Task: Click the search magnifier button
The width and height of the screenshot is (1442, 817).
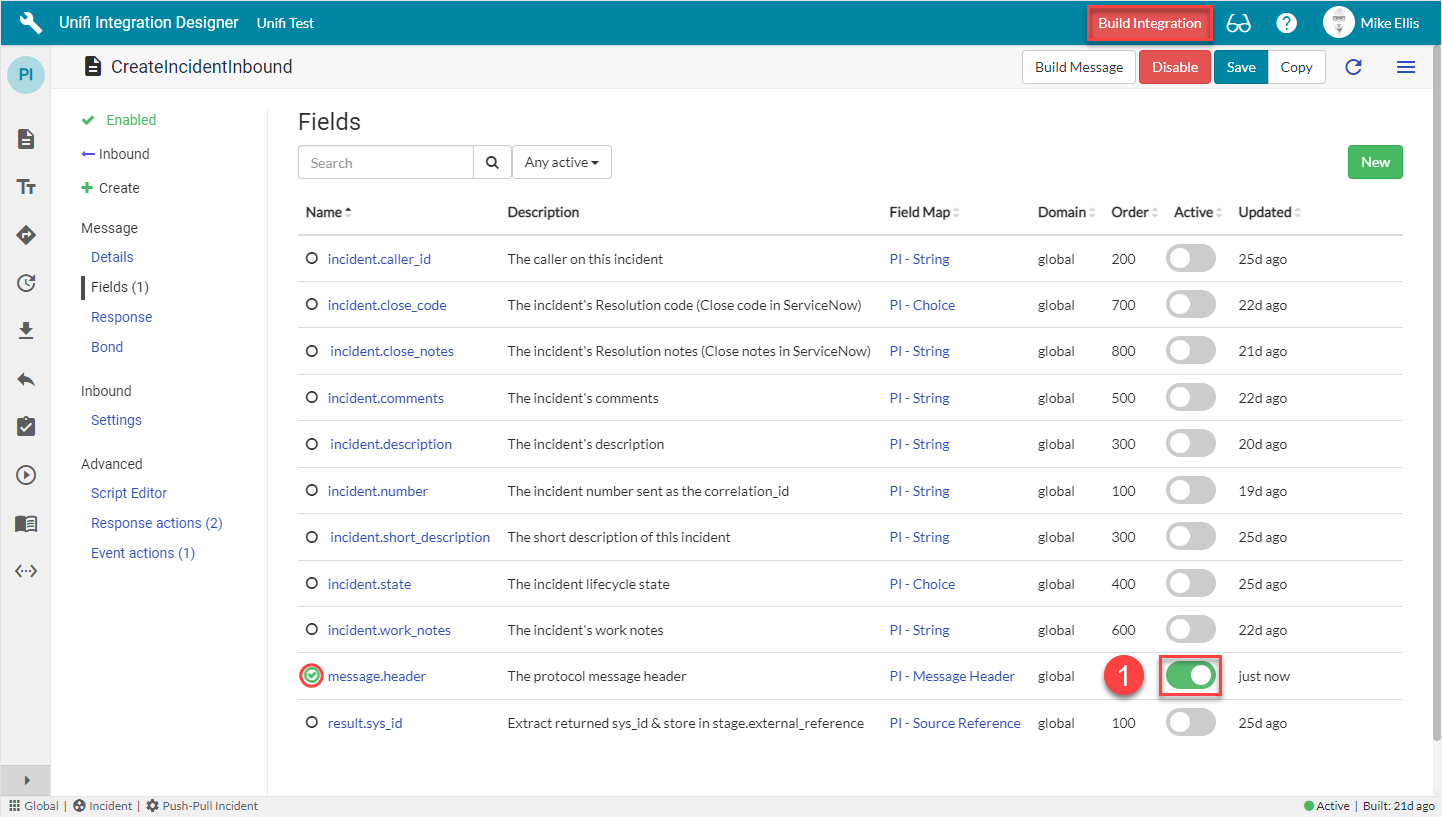Action: [491, 163]
